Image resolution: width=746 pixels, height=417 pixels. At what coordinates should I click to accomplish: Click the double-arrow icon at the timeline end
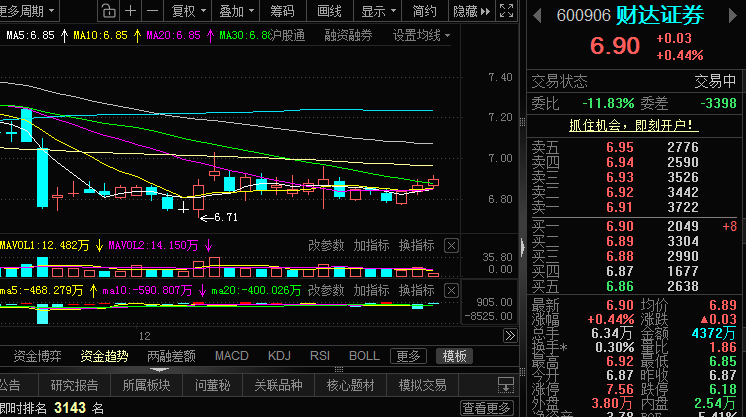510,336
